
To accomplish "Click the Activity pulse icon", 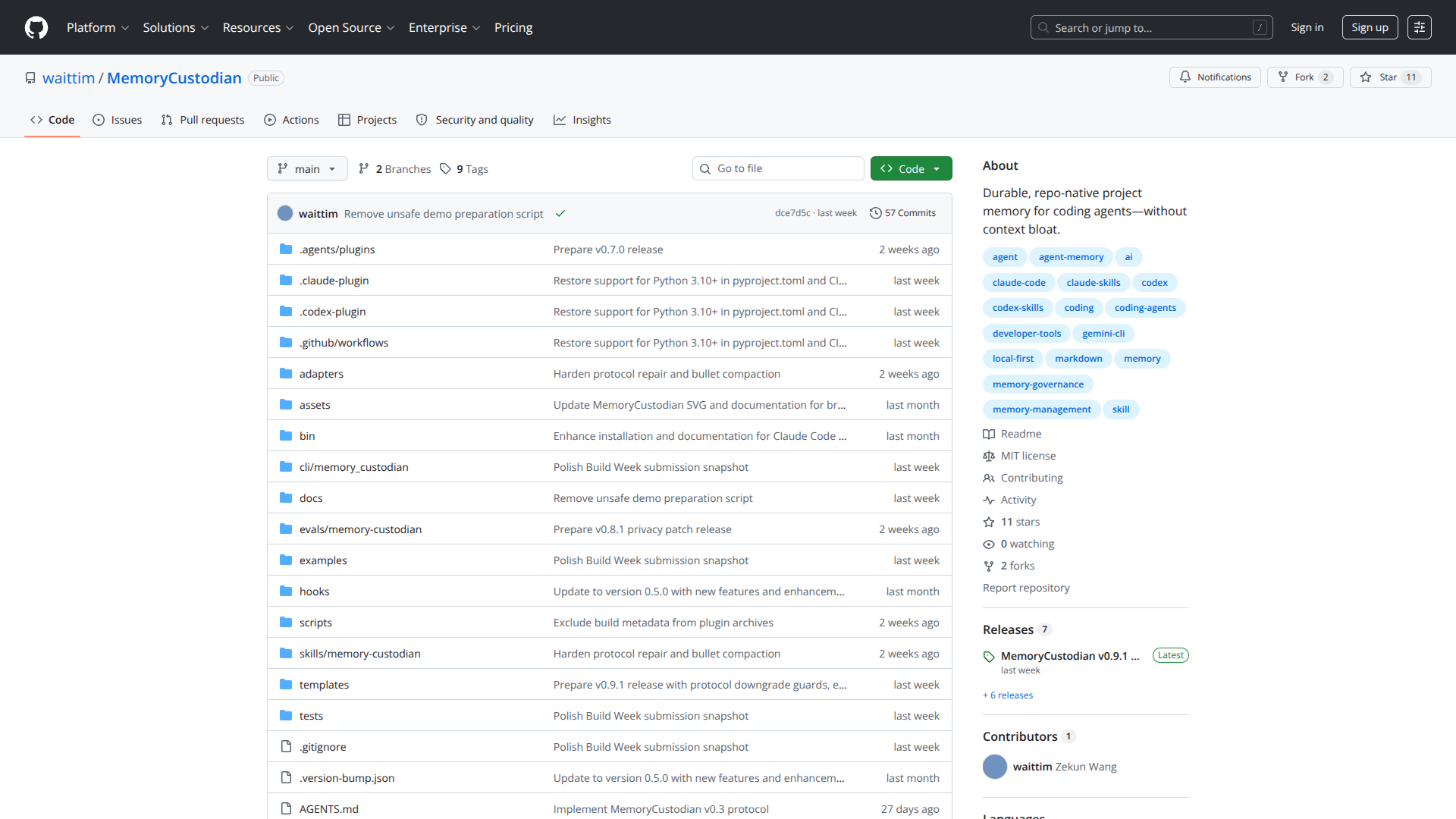I will (989, 500).
